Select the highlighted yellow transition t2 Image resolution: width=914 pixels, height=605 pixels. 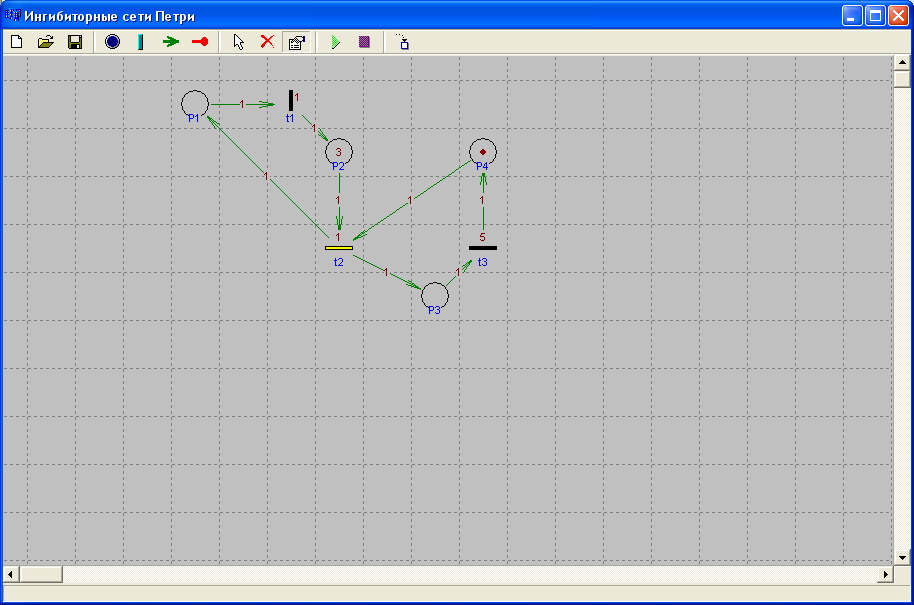coord(339,248)
